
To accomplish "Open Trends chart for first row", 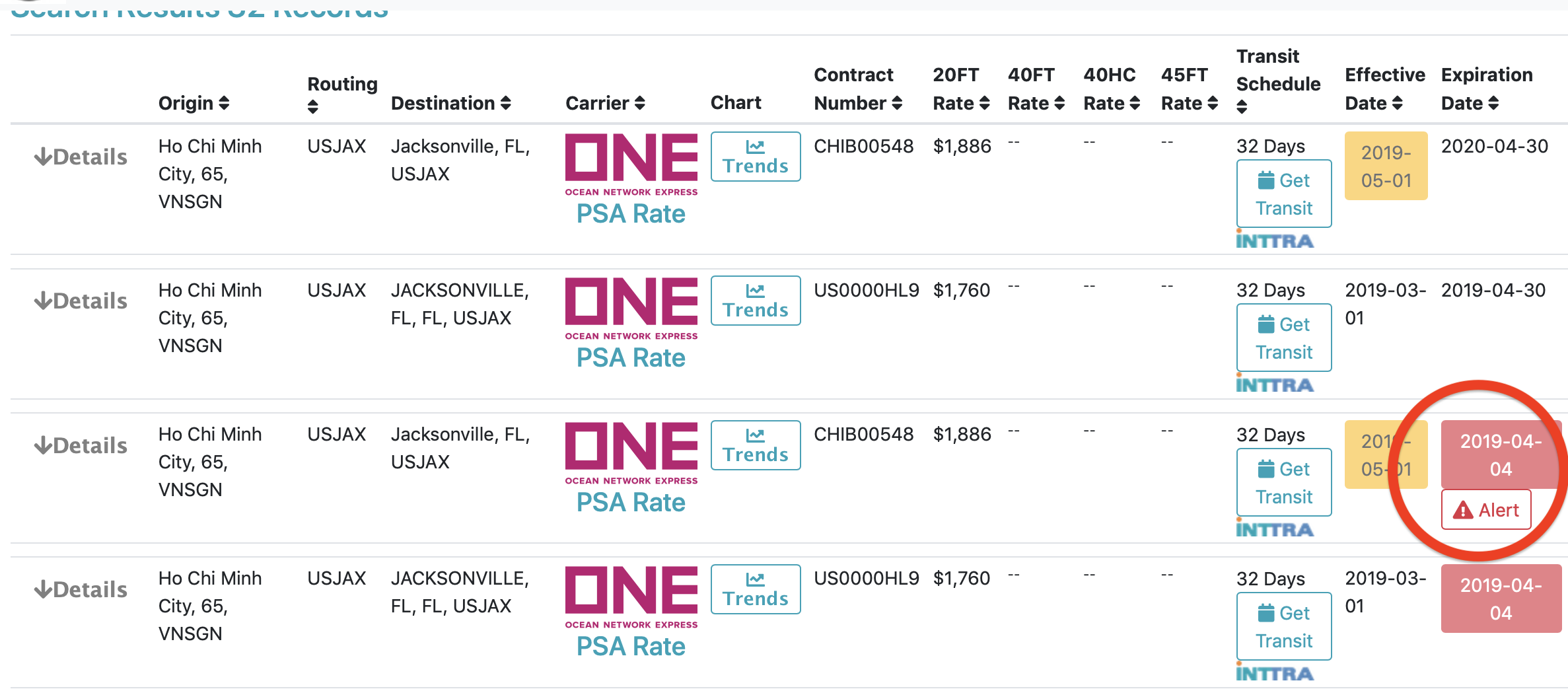I will (755, 157).
